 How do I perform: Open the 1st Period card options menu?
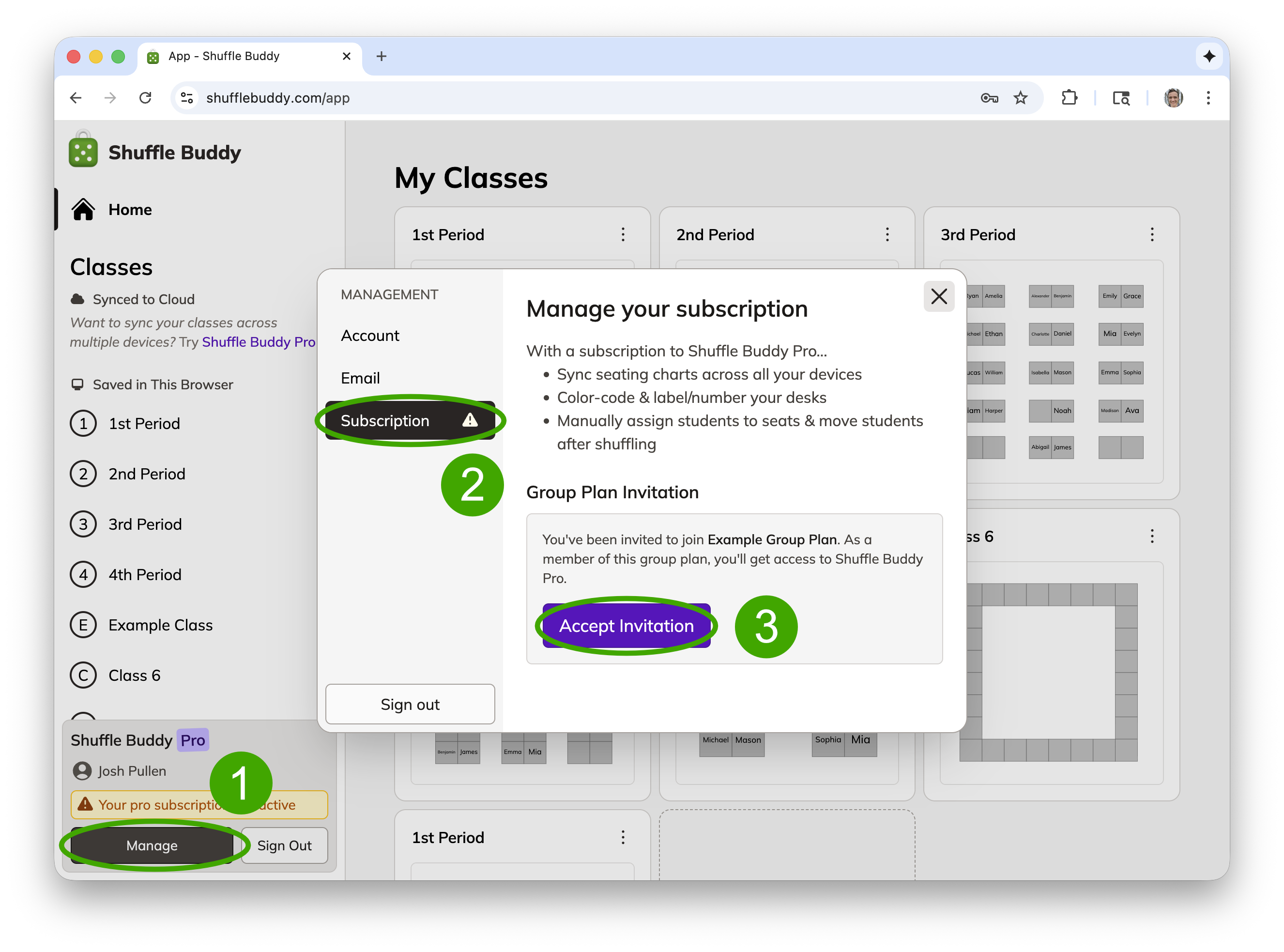click(623, 234)
